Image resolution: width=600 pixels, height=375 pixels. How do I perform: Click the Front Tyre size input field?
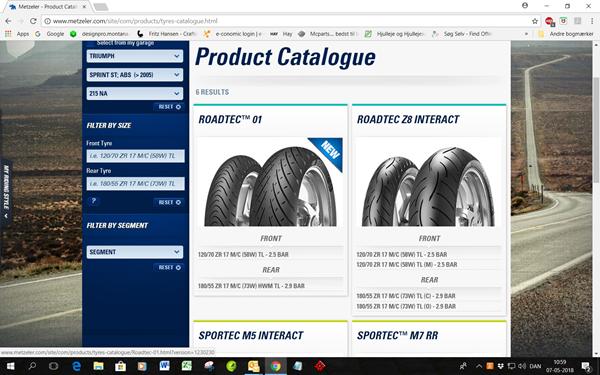pyautogui.click(x=135, y=156)
